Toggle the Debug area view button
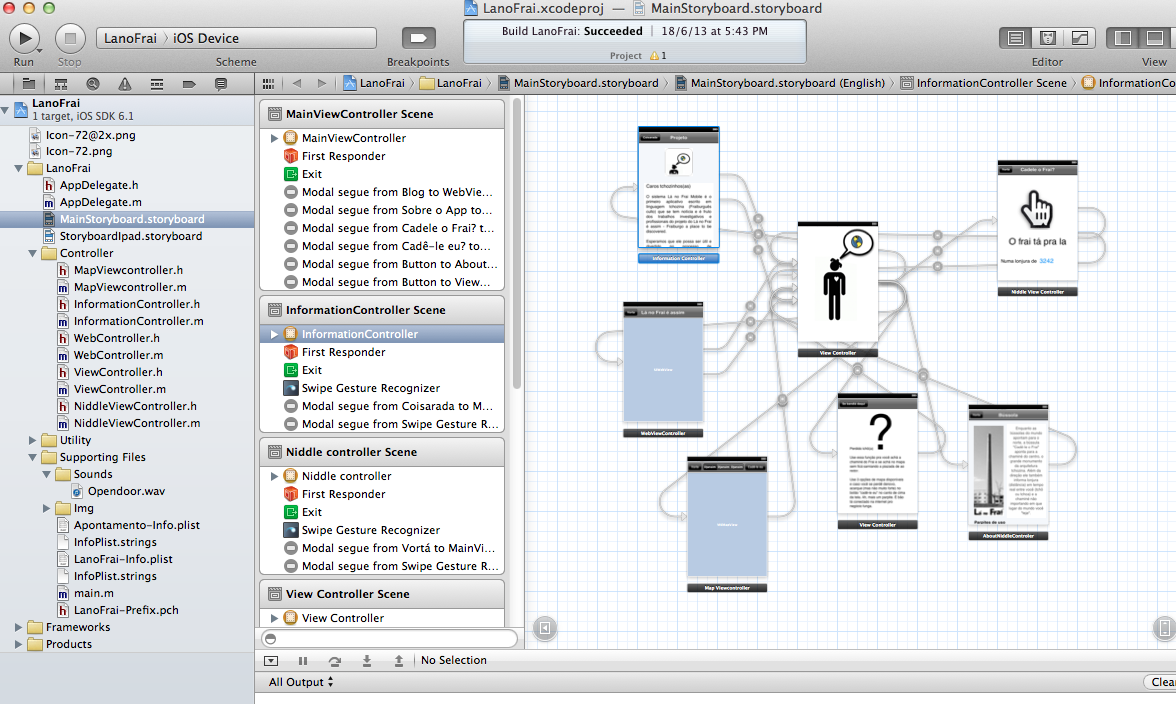This screenshot has width=1176, height=704. click(x=1154, y=38)
